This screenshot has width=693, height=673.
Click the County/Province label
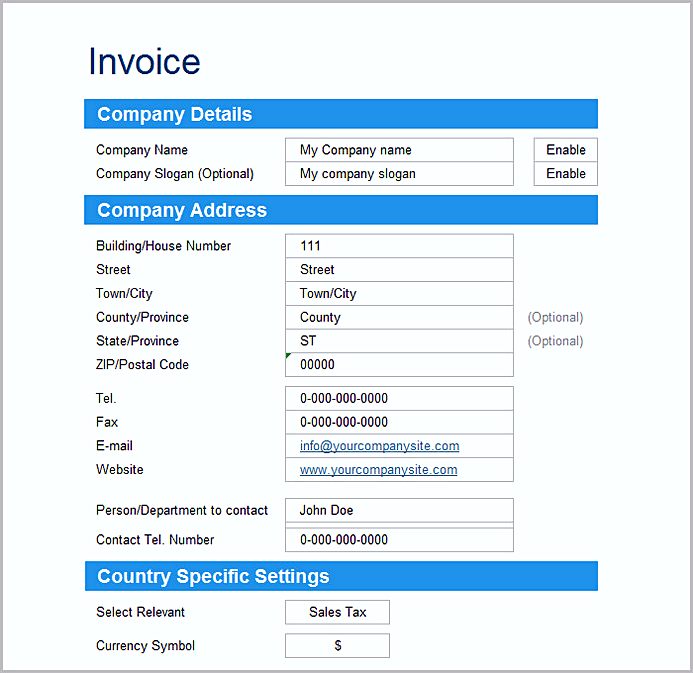[142, 317]
